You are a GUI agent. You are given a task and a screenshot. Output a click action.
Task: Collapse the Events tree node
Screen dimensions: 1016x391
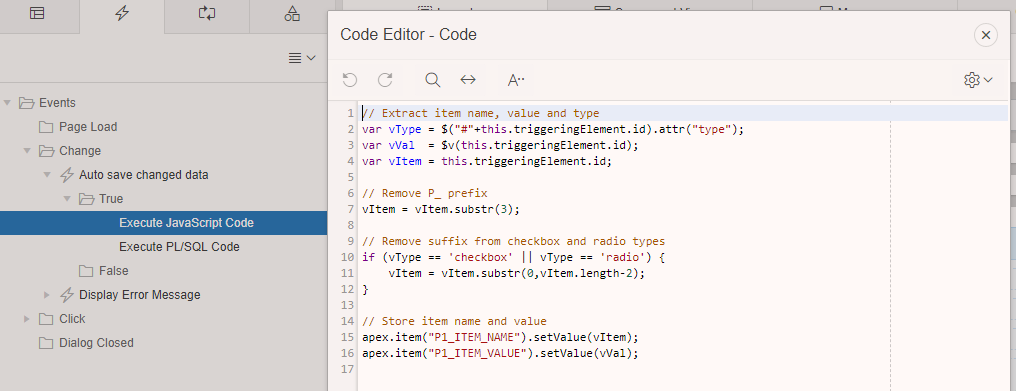point(8,102)
